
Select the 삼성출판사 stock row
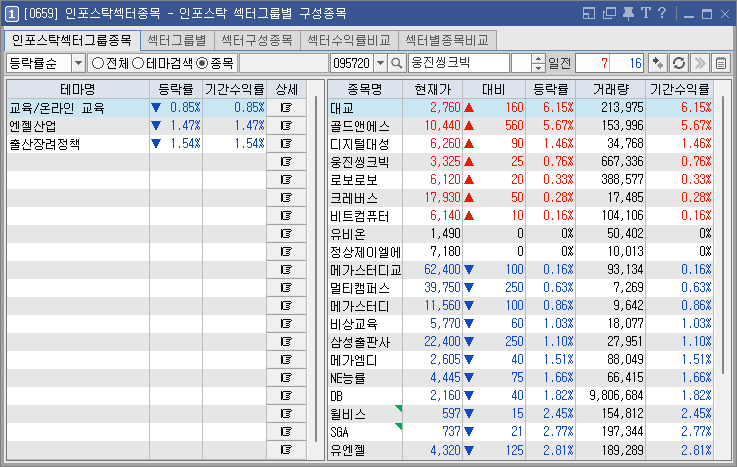click(x=520, y=342)
